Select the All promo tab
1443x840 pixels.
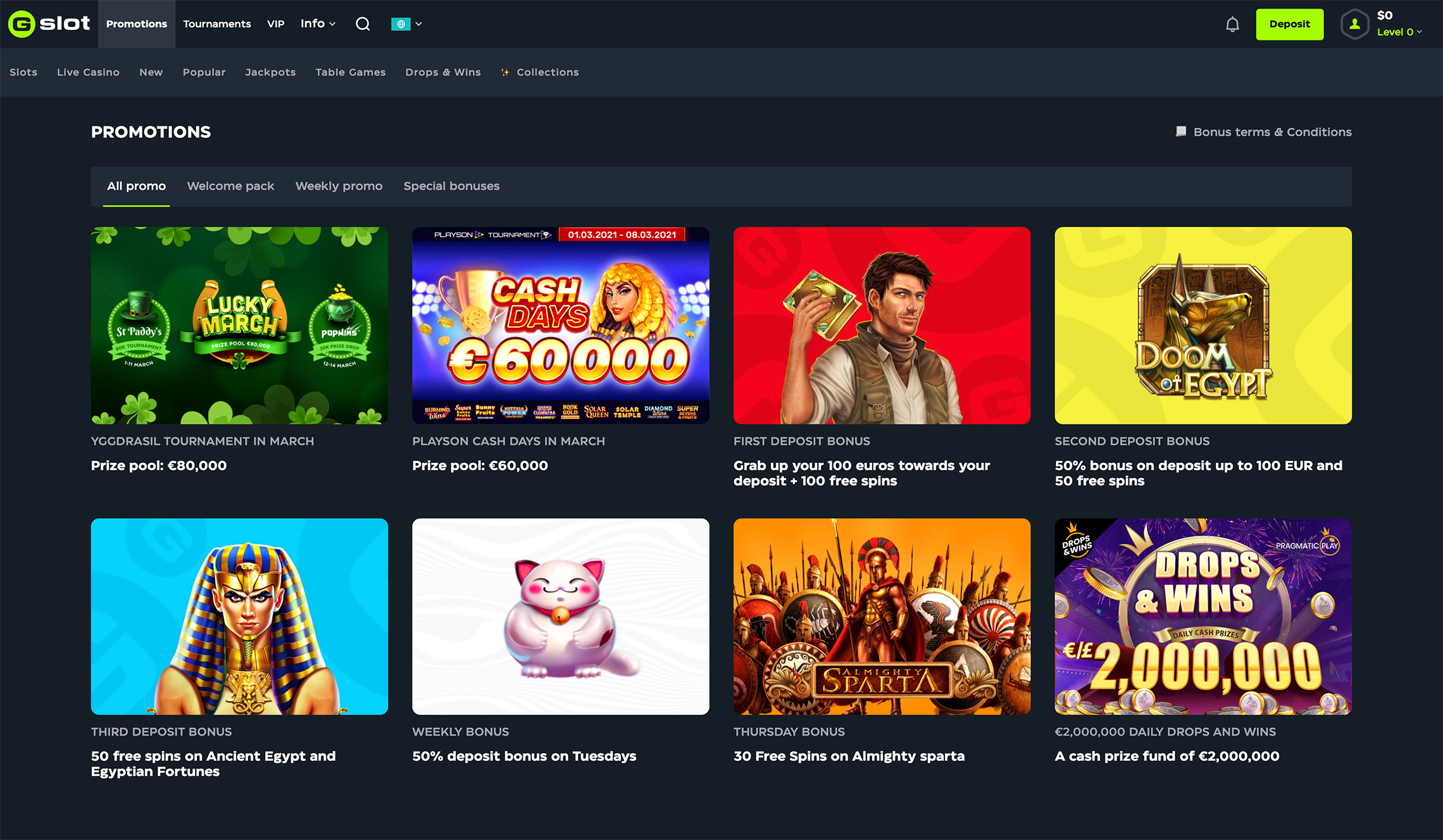pos(136,186)
